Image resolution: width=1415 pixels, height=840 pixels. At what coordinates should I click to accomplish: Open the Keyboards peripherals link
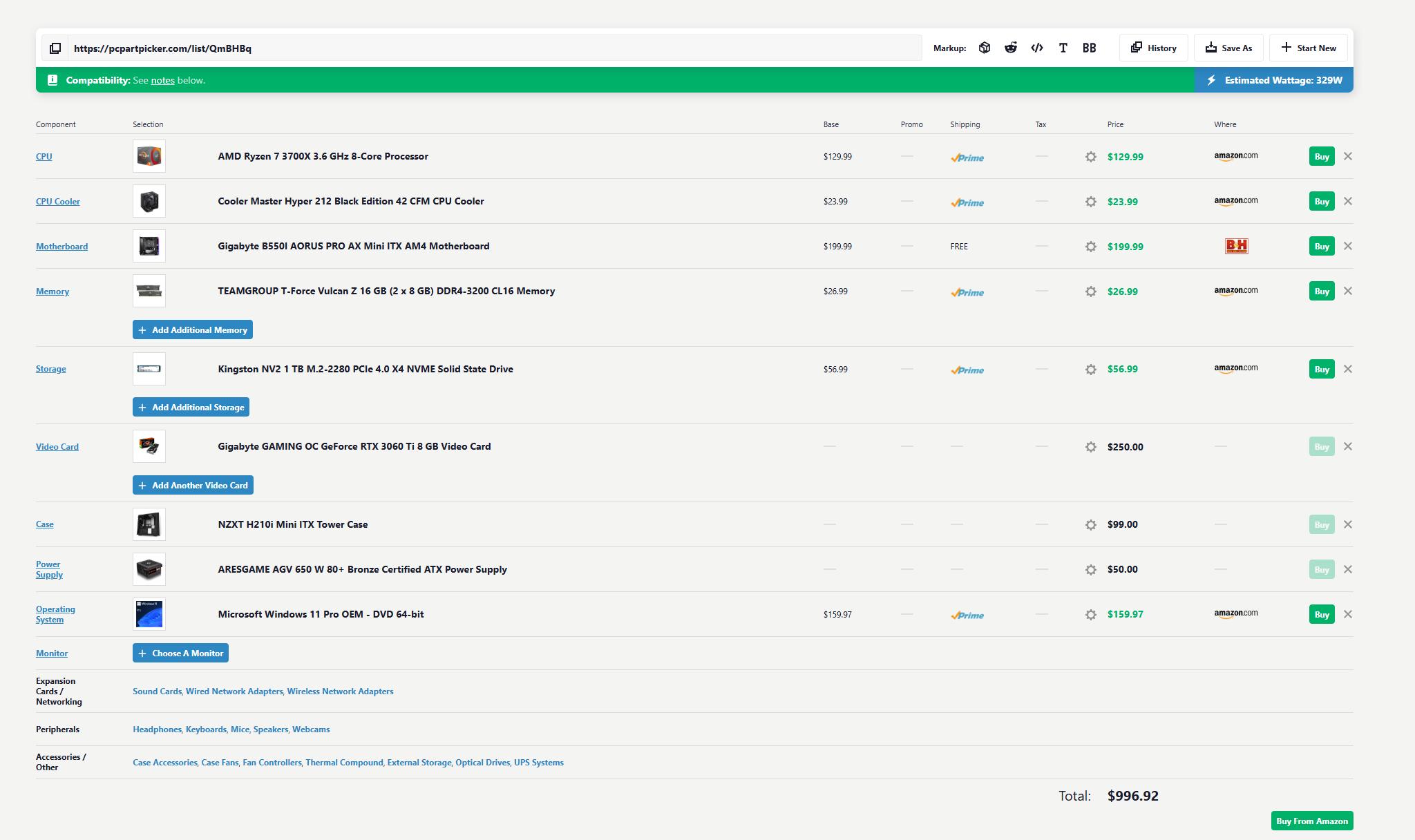tap(206, 729)
